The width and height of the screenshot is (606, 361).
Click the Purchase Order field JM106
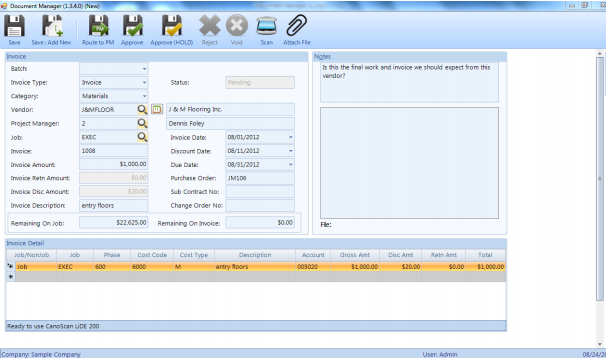260,178
